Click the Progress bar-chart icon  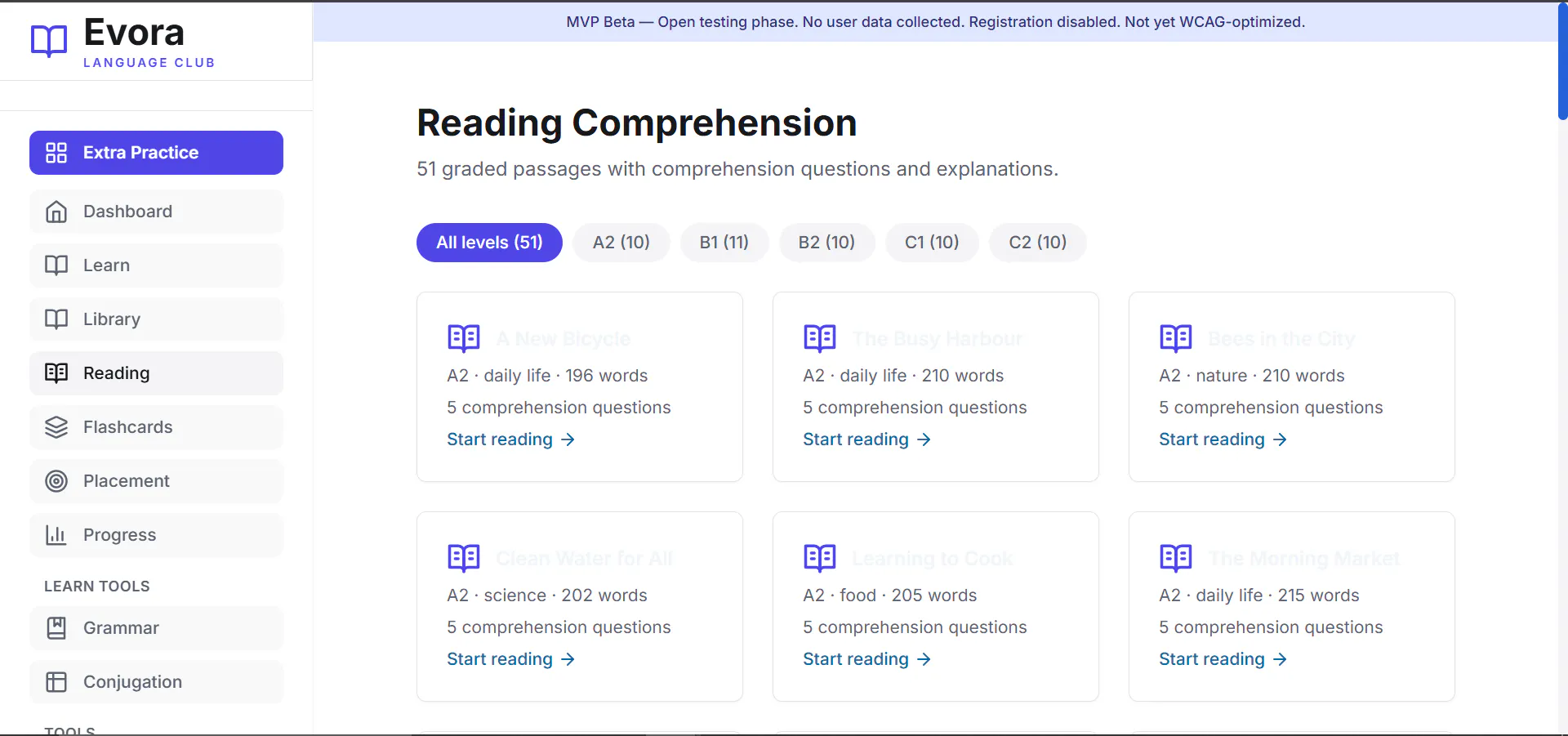point(56,535)
